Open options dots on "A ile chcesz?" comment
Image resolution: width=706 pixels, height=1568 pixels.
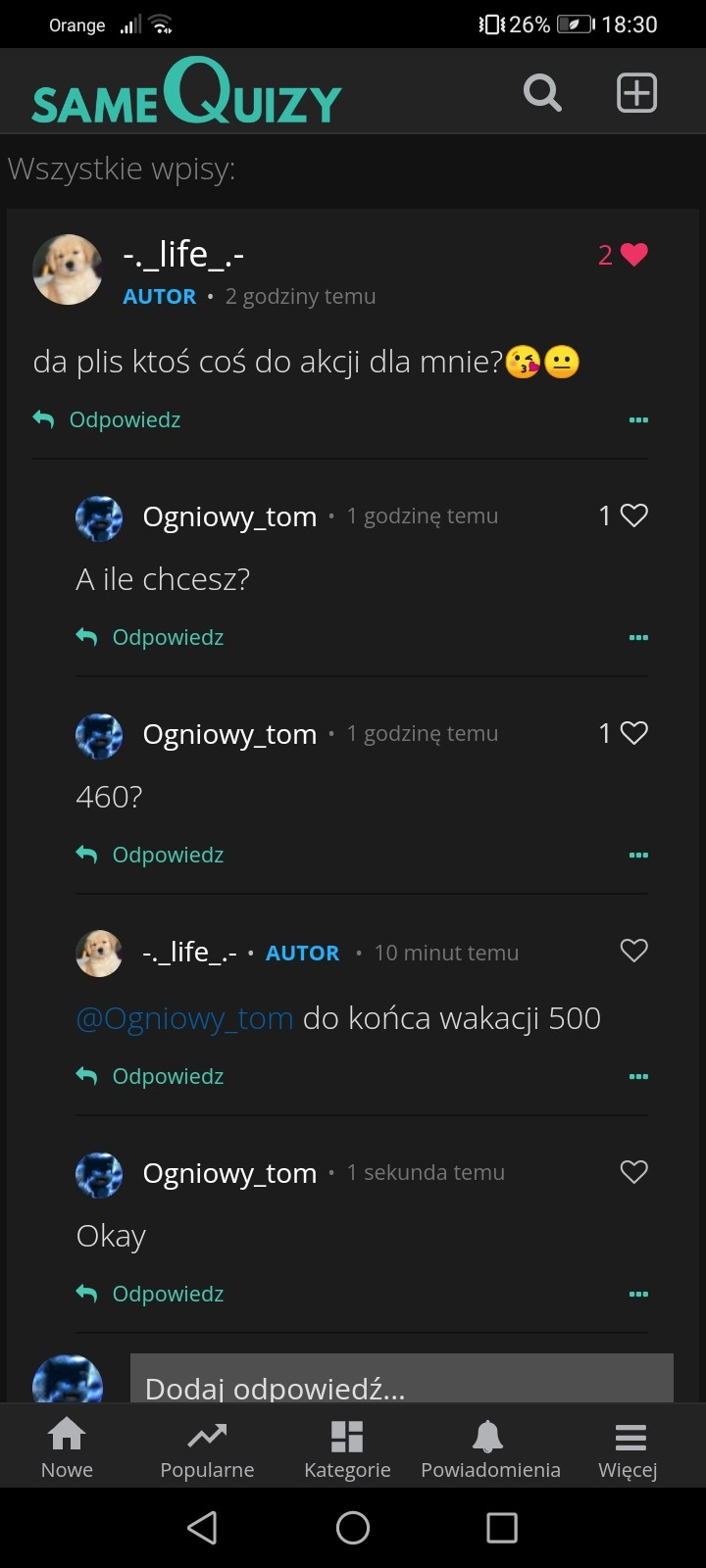pos(638,638)
